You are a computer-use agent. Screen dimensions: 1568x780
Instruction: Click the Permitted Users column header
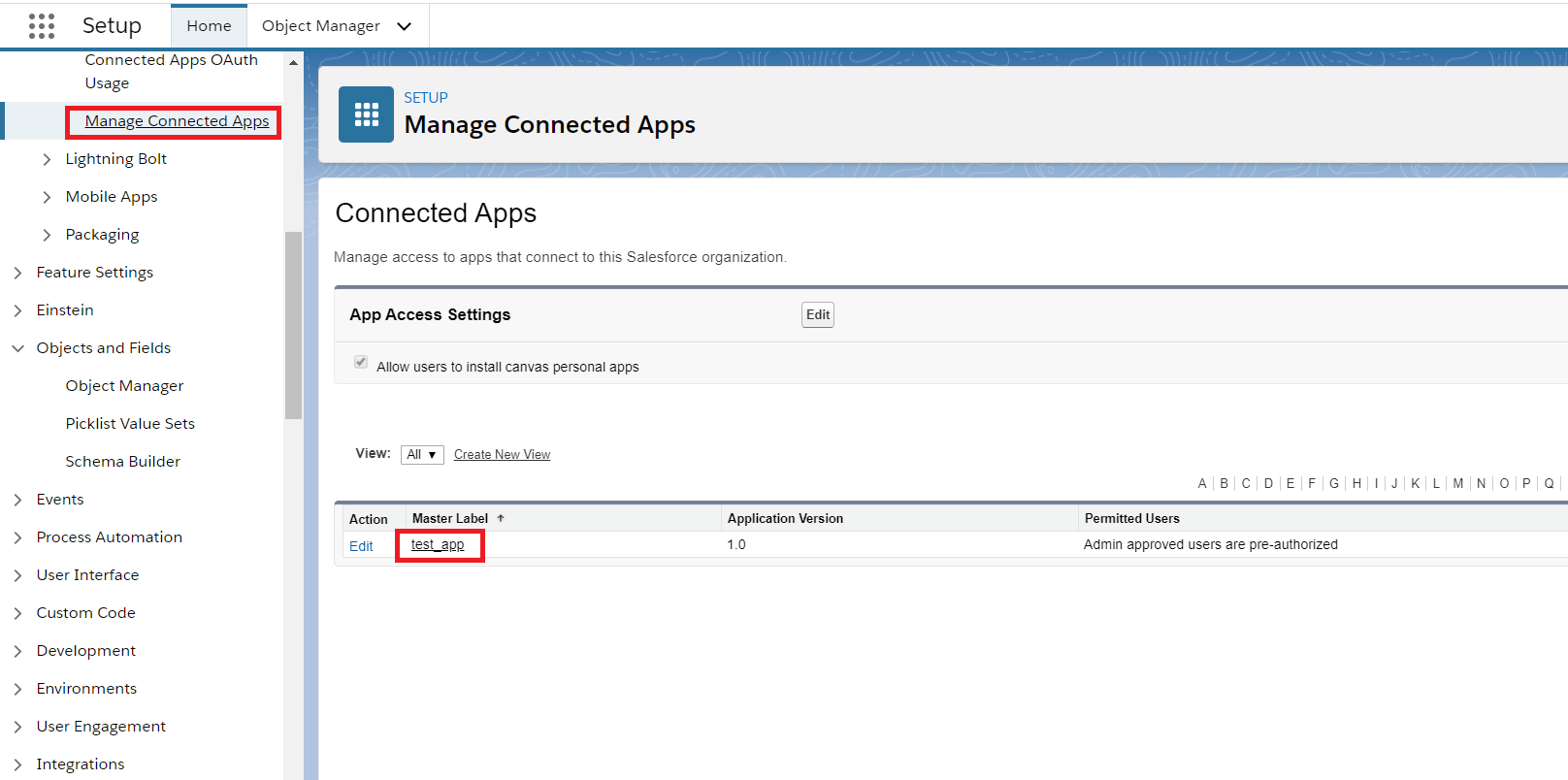pos(1132,519)
